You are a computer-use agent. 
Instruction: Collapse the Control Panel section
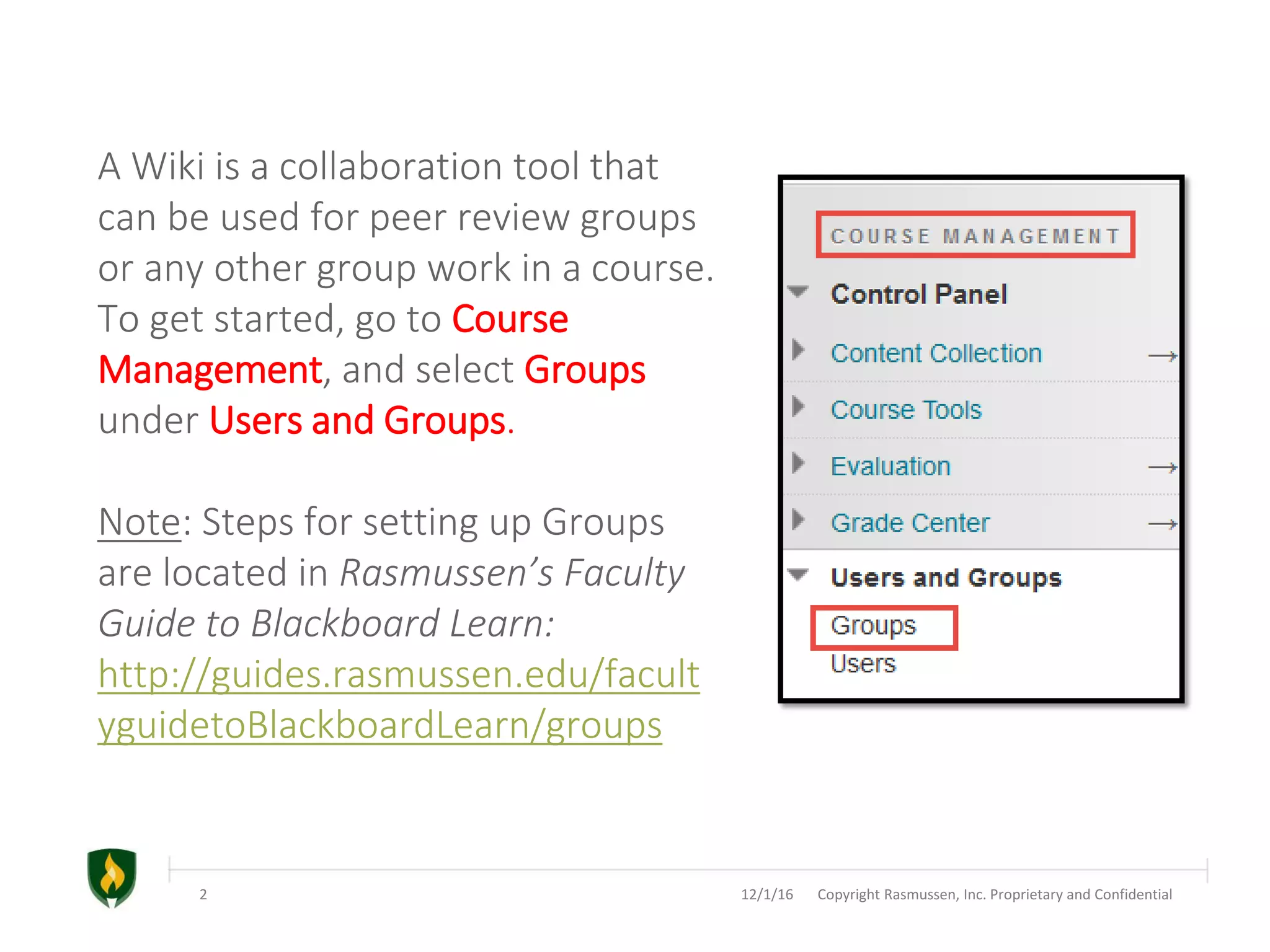click(798, 291)
